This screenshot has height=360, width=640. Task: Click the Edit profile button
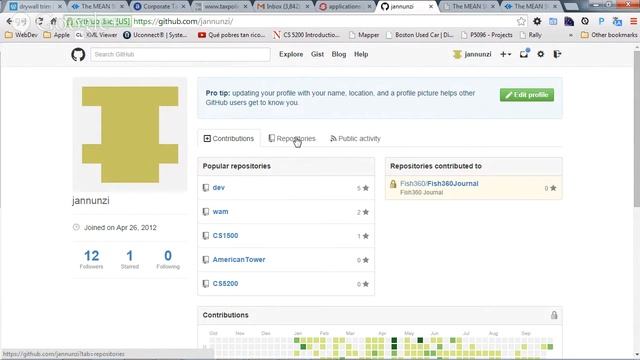pos(527,95)
